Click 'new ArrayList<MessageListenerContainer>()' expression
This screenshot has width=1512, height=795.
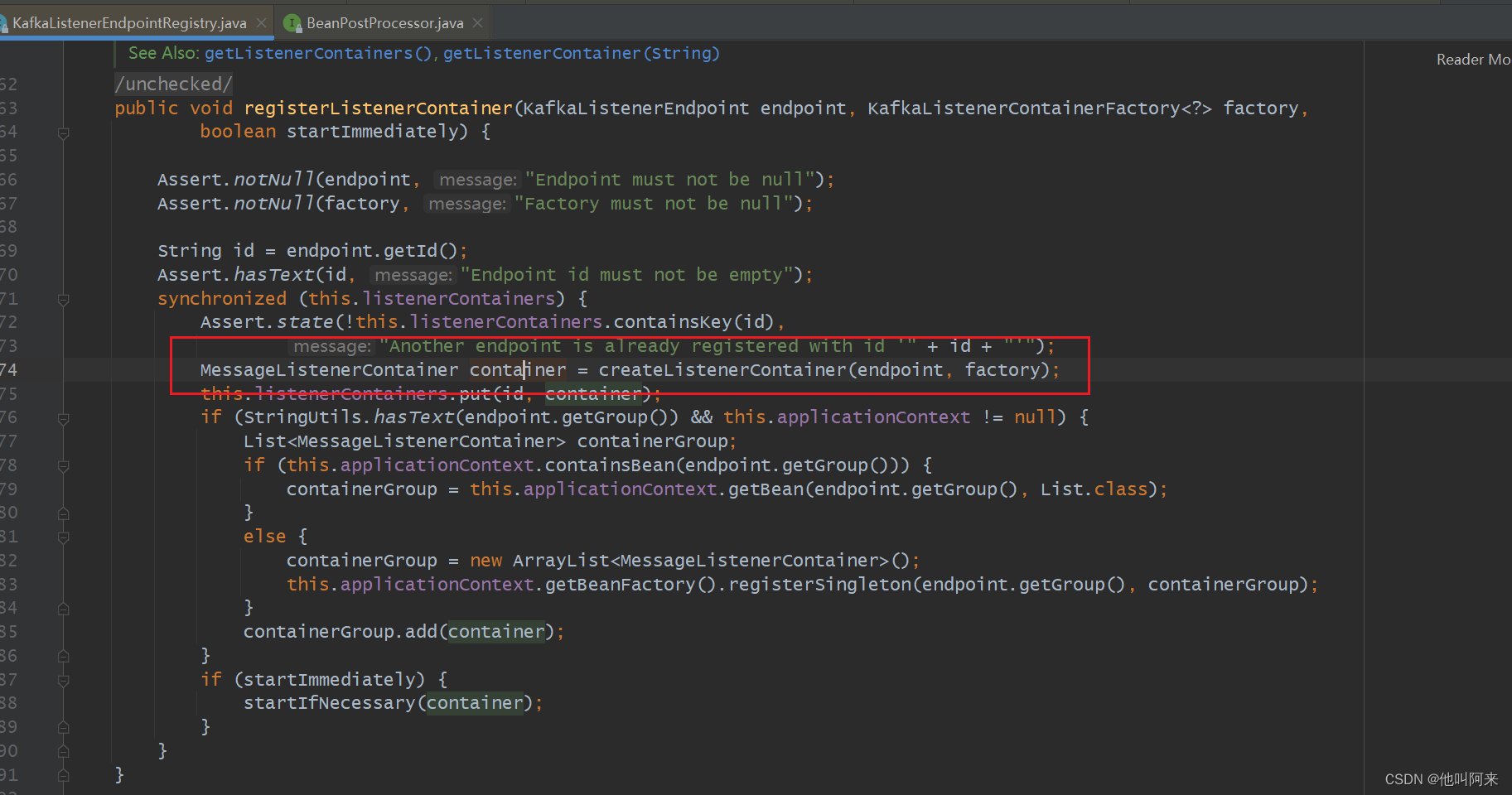tap(689, 561)
